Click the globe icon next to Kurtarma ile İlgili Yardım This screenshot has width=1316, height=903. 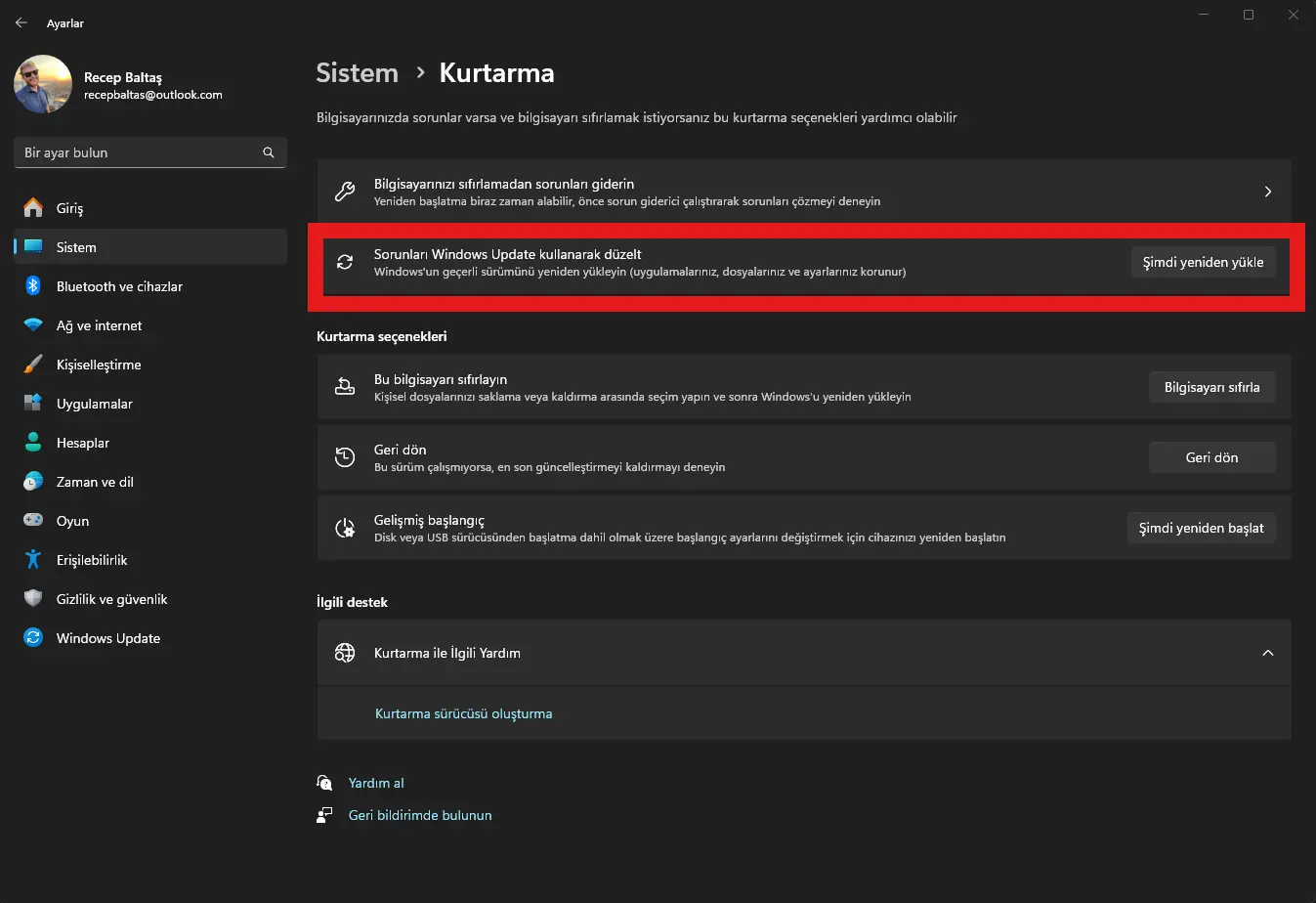[x=345, y=653]
